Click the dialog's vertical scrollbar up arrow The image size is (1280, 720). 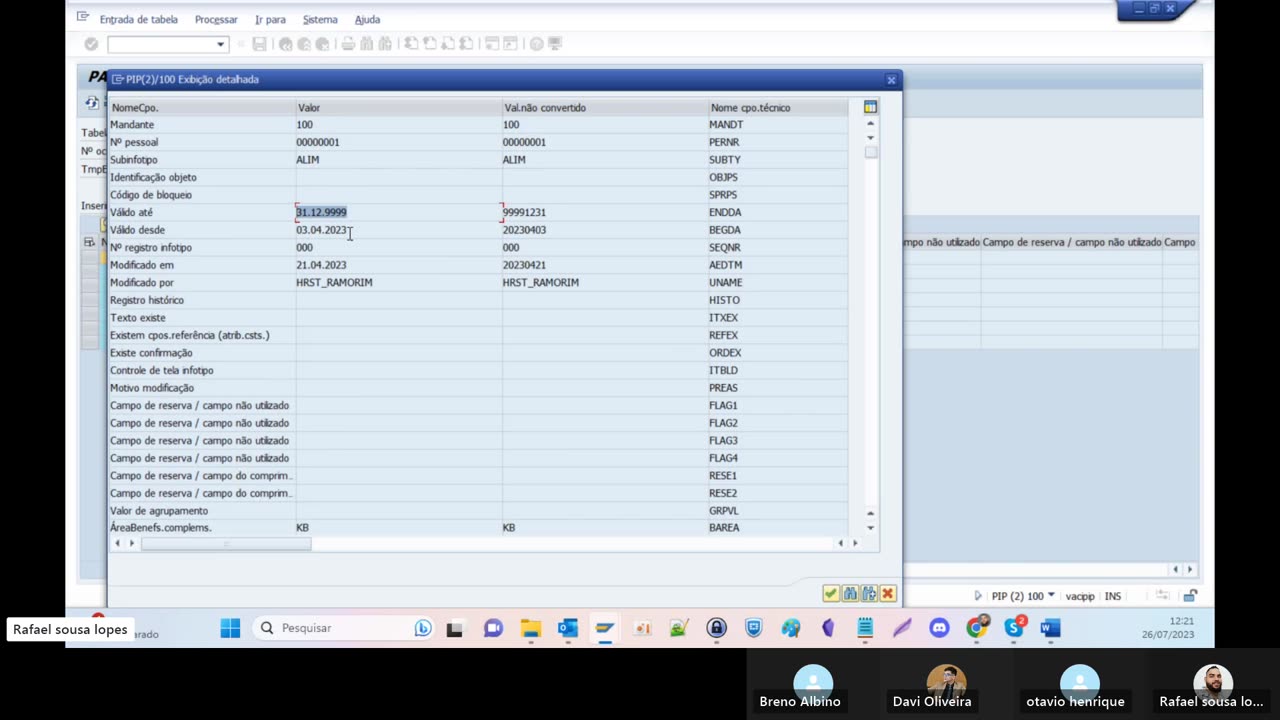(870, 124)
